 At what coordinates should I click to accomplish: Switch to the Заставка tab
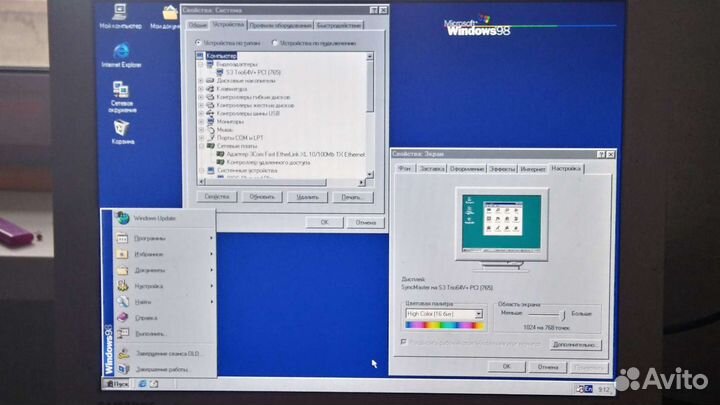[432, 169]
